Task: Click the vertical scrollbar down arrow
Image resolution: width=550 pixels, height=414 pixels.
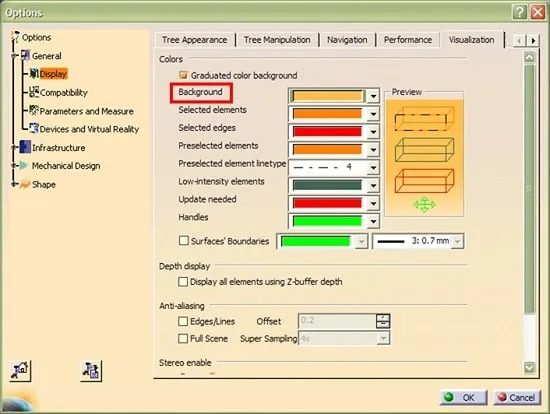Action: click(x=529, y=367)
